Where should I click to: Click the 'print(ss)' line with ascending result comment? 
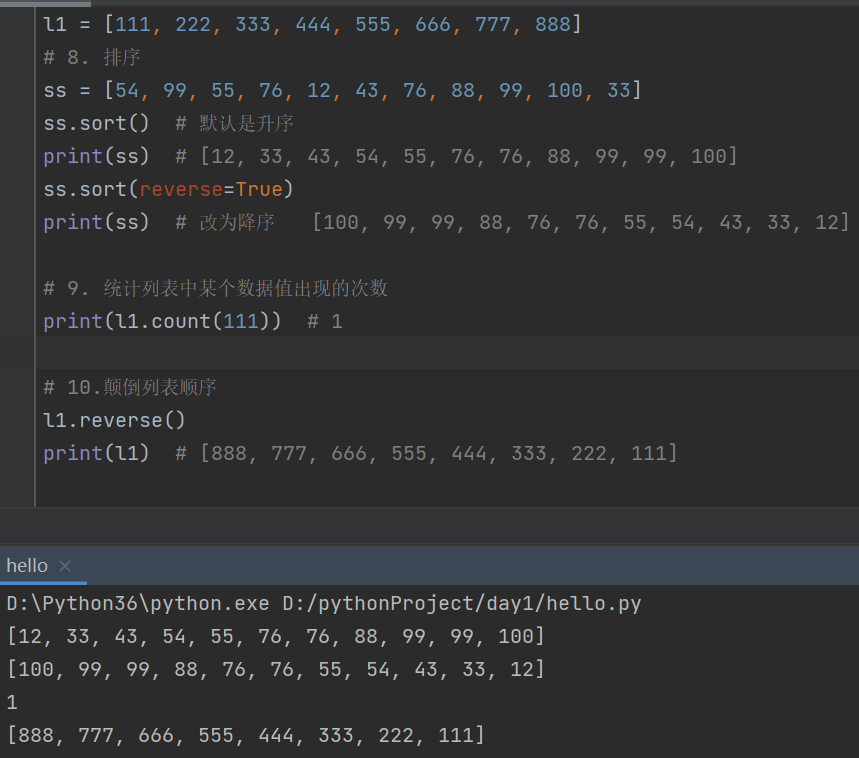point(390,157)
